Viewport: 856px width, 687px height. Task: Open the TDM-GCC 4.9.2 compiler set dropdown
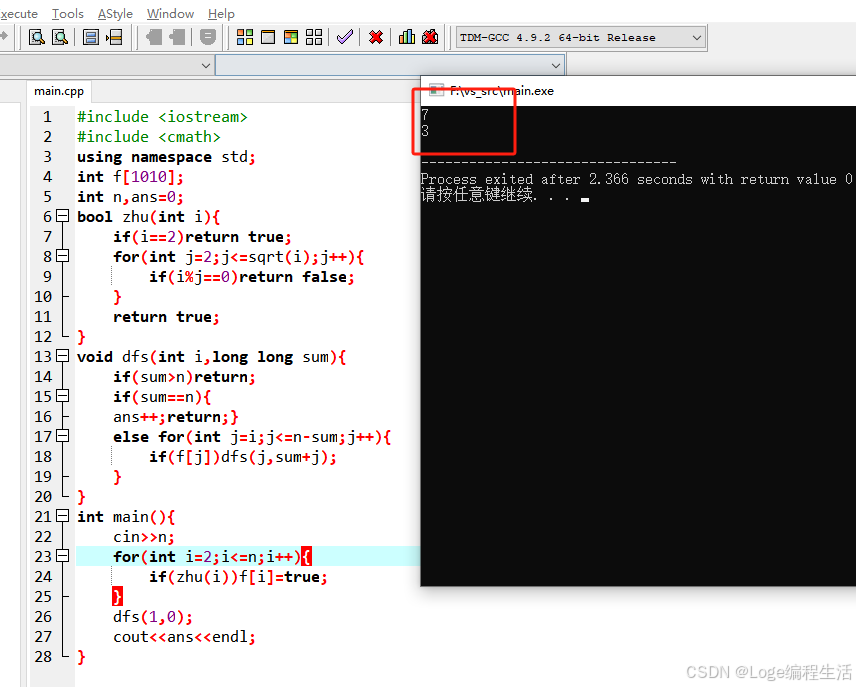(581, 38)
